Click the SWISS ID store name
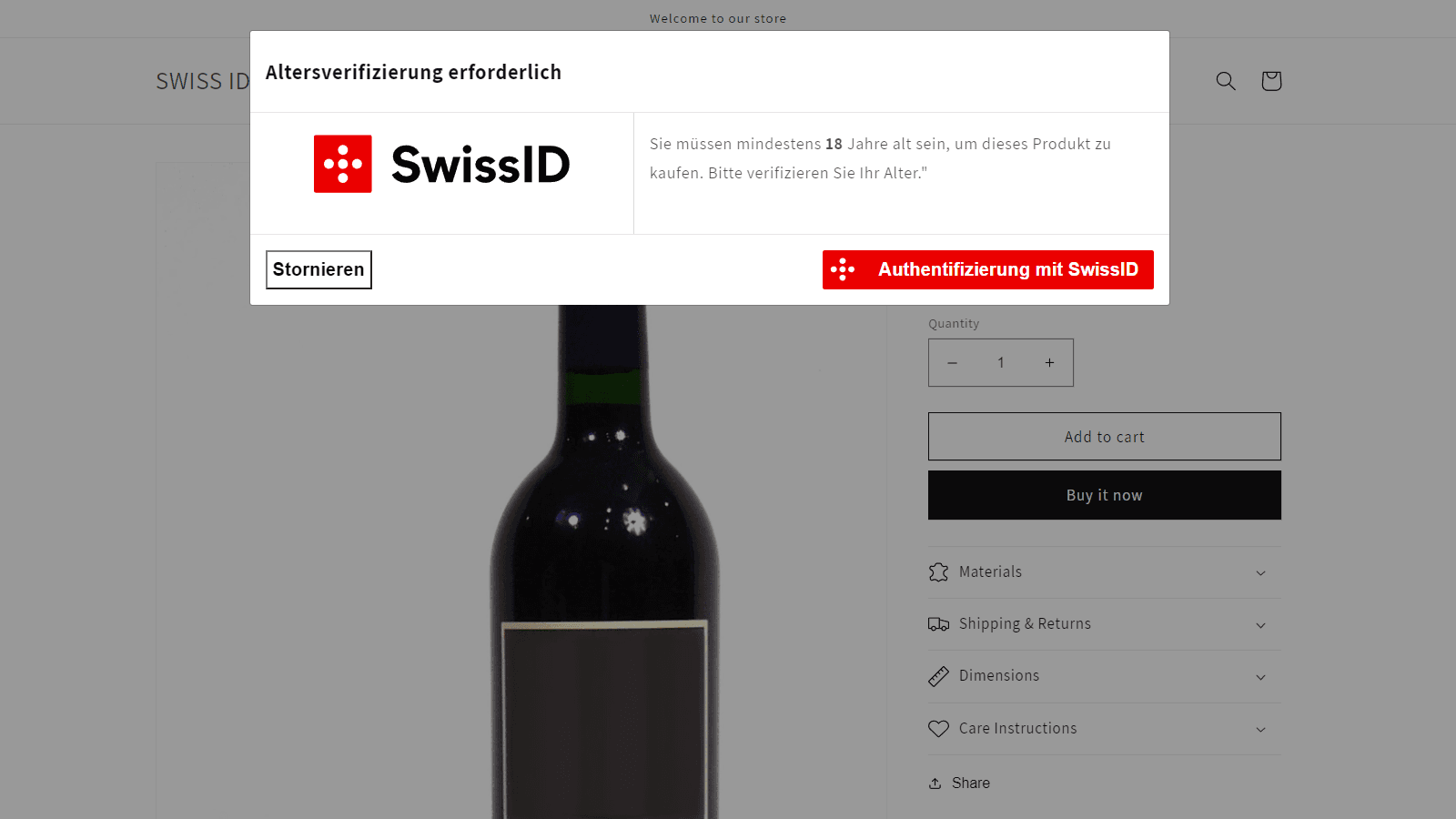This screenshot has width=1456, height=819. click(x=202, y=81)
